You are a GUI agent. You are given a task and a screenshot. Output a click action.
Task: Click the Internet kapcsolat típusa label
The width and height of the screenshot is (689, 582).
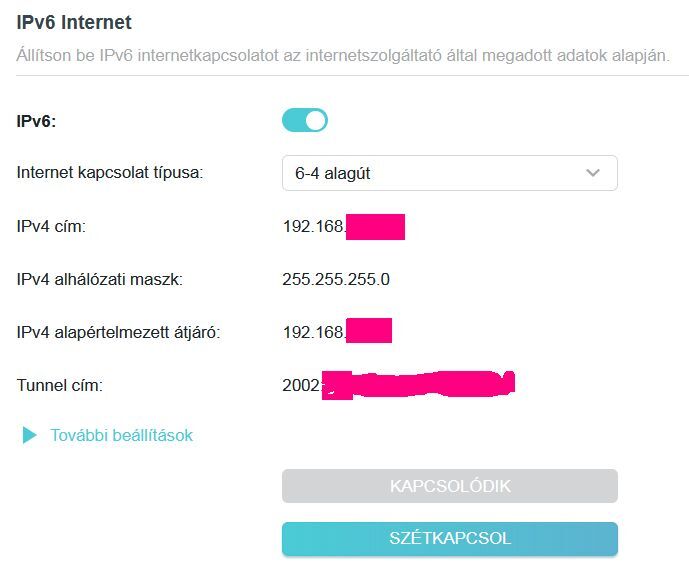tap(110, 173)
